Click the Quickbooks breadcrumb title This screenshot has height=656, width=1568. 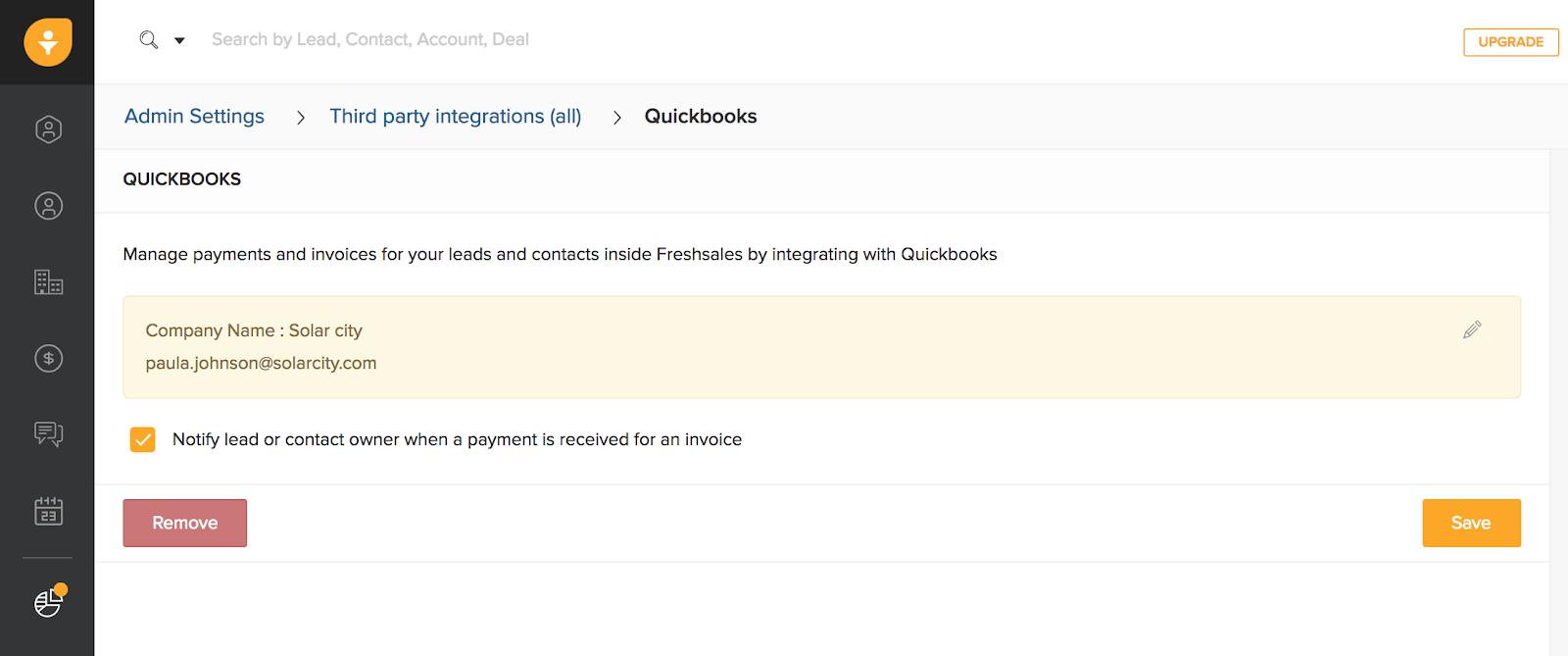point(701,117)
